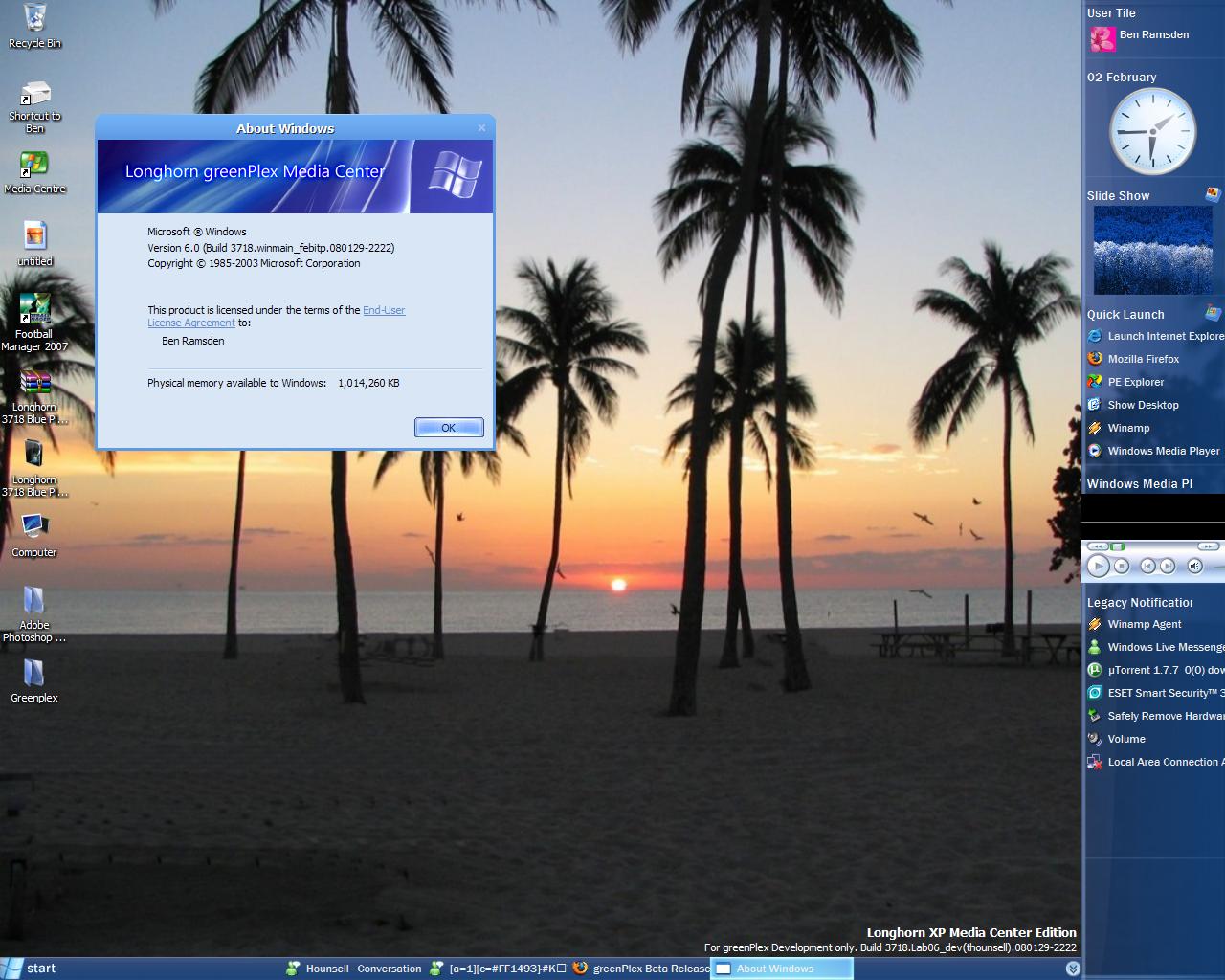Mute sound in sidebar media player
Image resolution: width=1225 pixels, height=980 pixels.
1194,566
